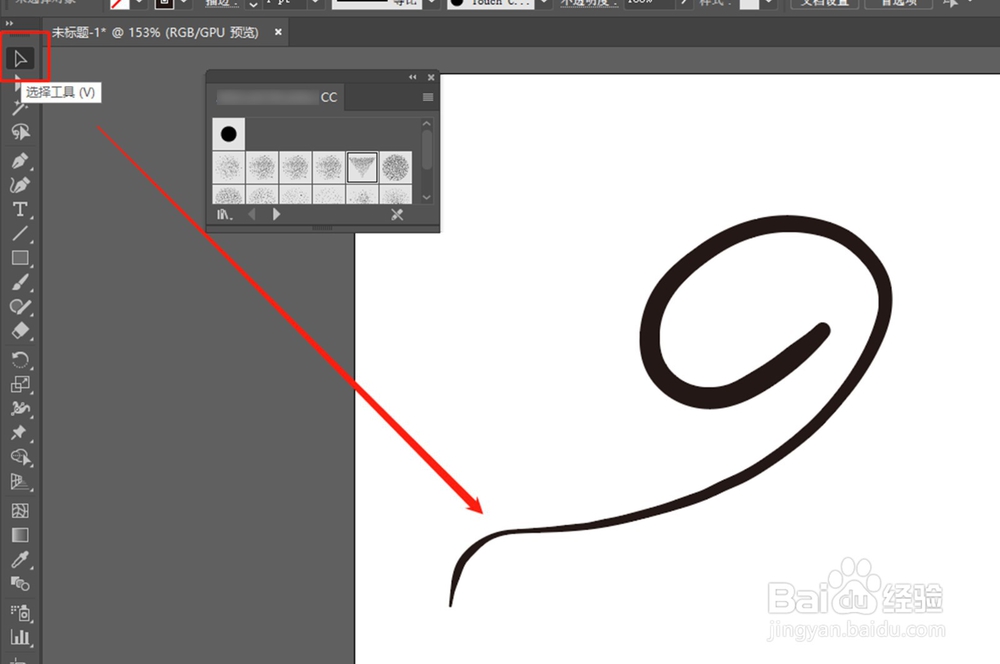Select the Blend tool
Screen dimensions: 1000x664
(x=20, y=584)
